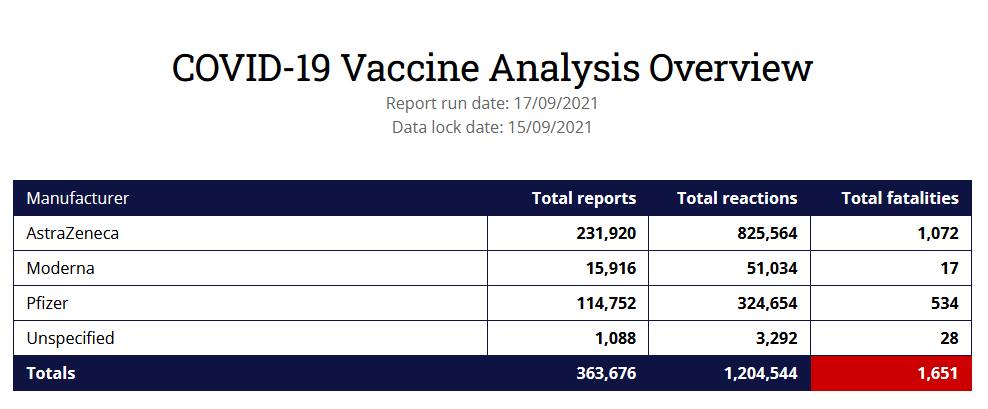Click the COVID-19 Vaccine Analysis Overview title
Screen dimensions: 988x409
tap(493, 67)
